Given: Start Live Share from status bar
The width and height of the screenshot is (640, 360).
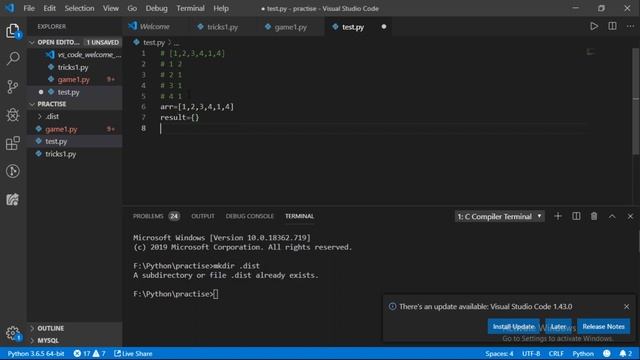Looking at the screenshot, I should 133,353.
